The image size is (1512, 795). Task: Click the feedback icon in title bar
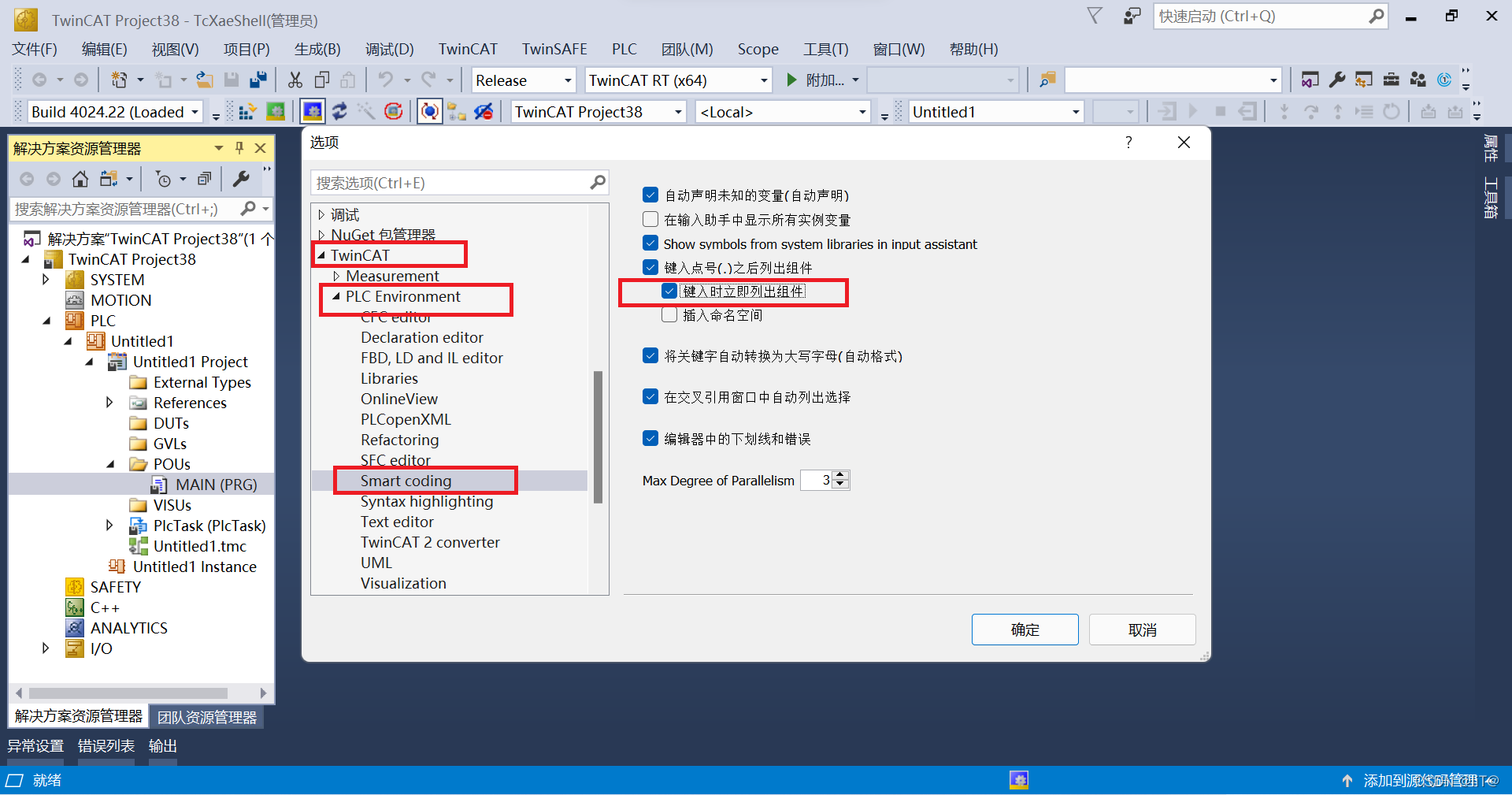click(x=1132, y=16)
